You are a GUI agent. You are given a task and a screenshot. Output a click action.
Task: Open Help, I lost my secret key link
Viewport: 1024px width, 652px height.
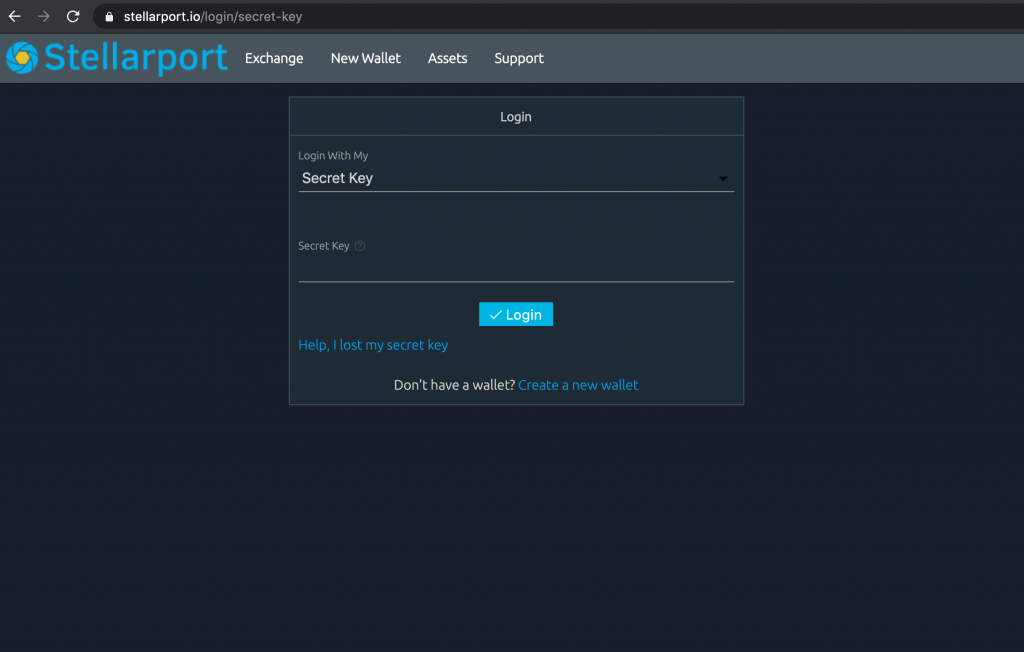[373, 345]
